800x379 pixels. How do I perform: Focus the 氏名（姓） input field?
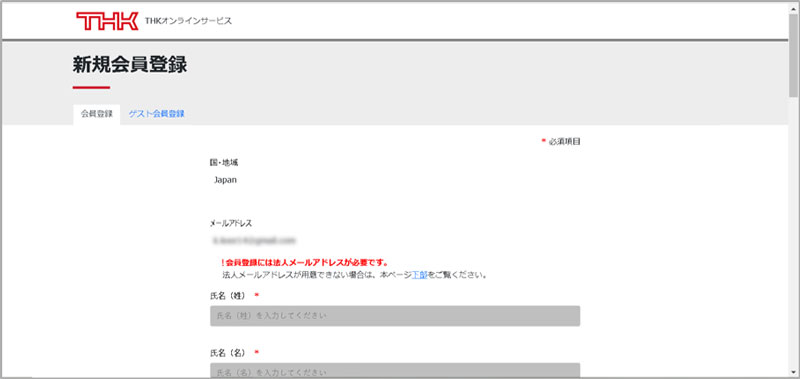point(395,316)
